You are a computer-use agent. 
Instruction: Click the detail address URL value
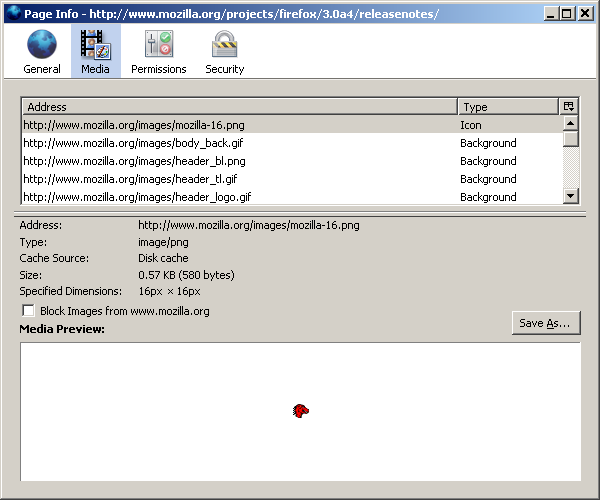tap(249, 225)
